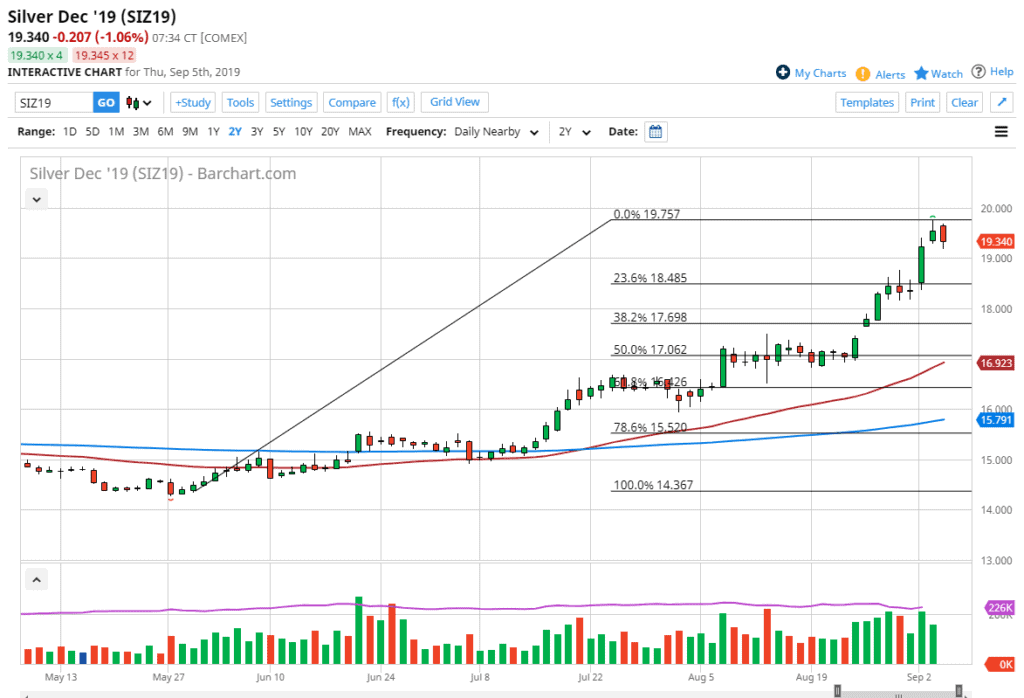Select the 1Y range option
1024x698 pixels.
213,132
